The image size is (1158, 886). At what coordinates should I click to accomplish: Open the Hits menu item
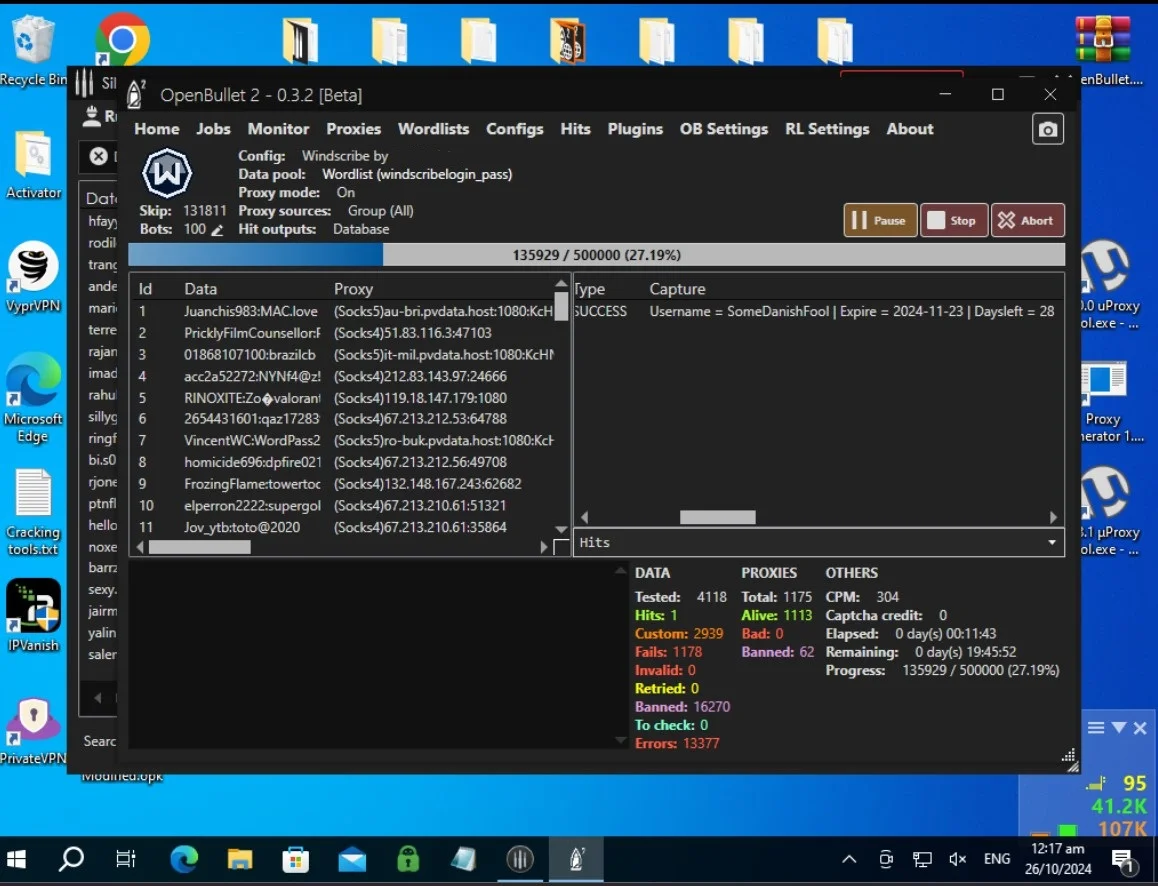(x=575, y=129)
